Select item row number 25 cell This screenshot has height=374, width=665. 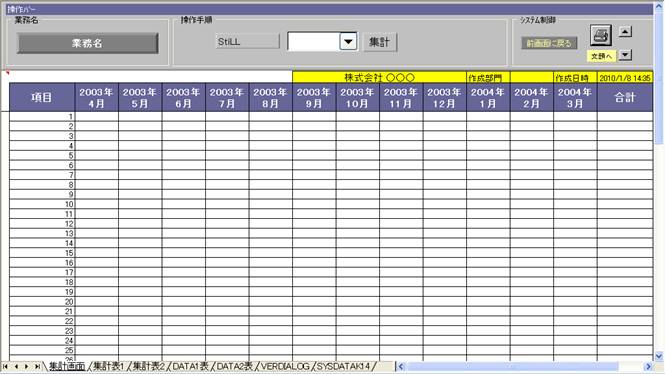(42, 351)
